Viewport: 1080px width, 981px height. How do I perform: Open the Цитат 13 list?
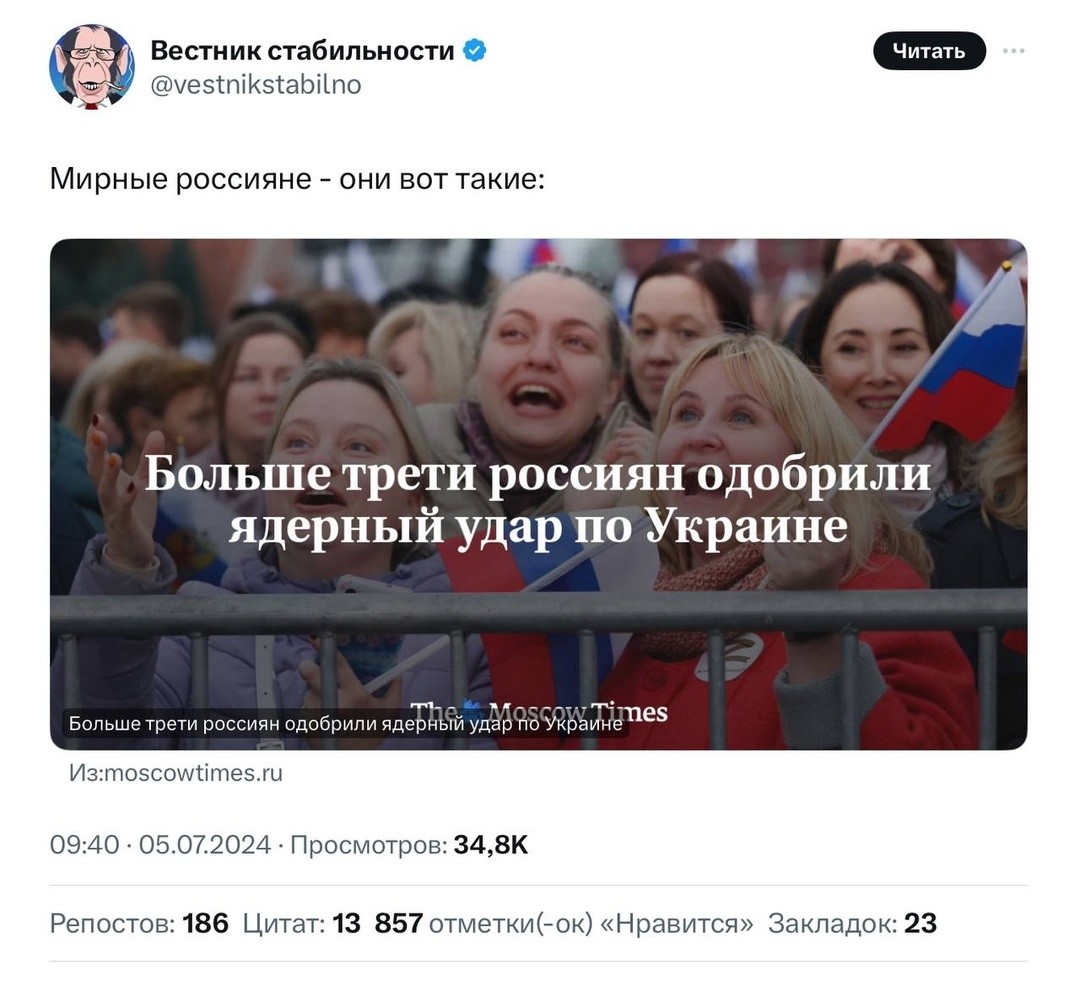[302, 923]
